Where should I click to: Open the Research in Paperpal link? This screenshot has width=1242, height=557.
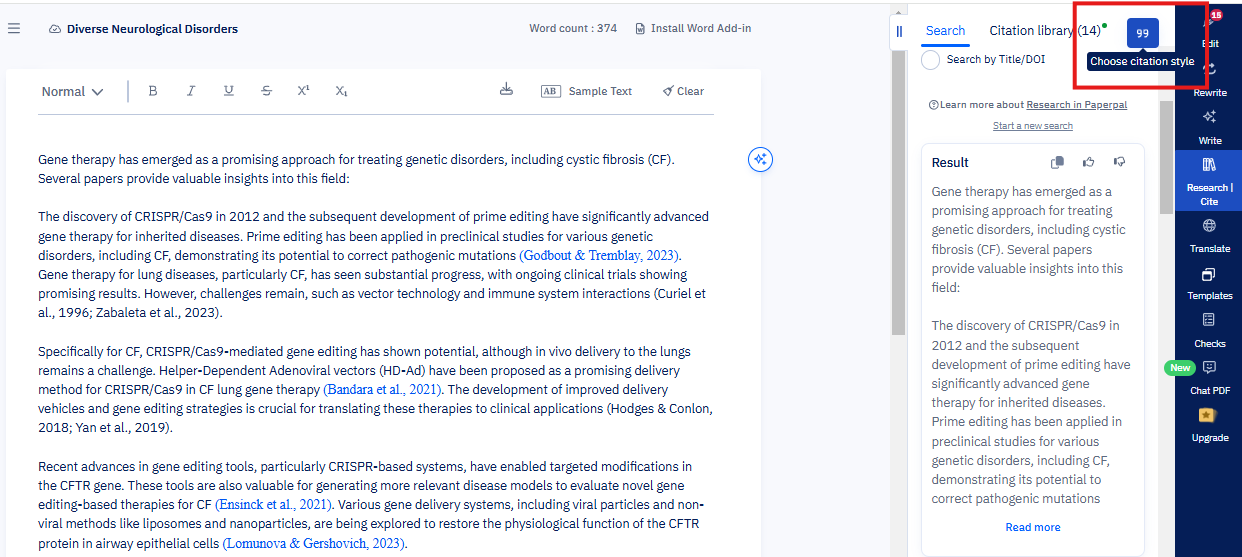coord(1076,105)
